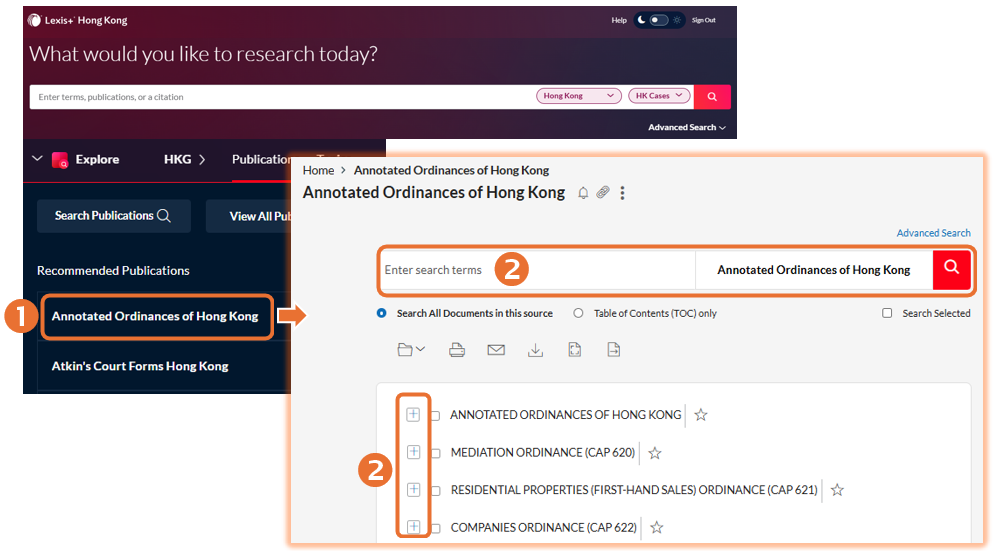Star the Mediation Ordinance (CAP 620)
The height and width of the screenshot is (551, 997).
(x=655, y=453)
